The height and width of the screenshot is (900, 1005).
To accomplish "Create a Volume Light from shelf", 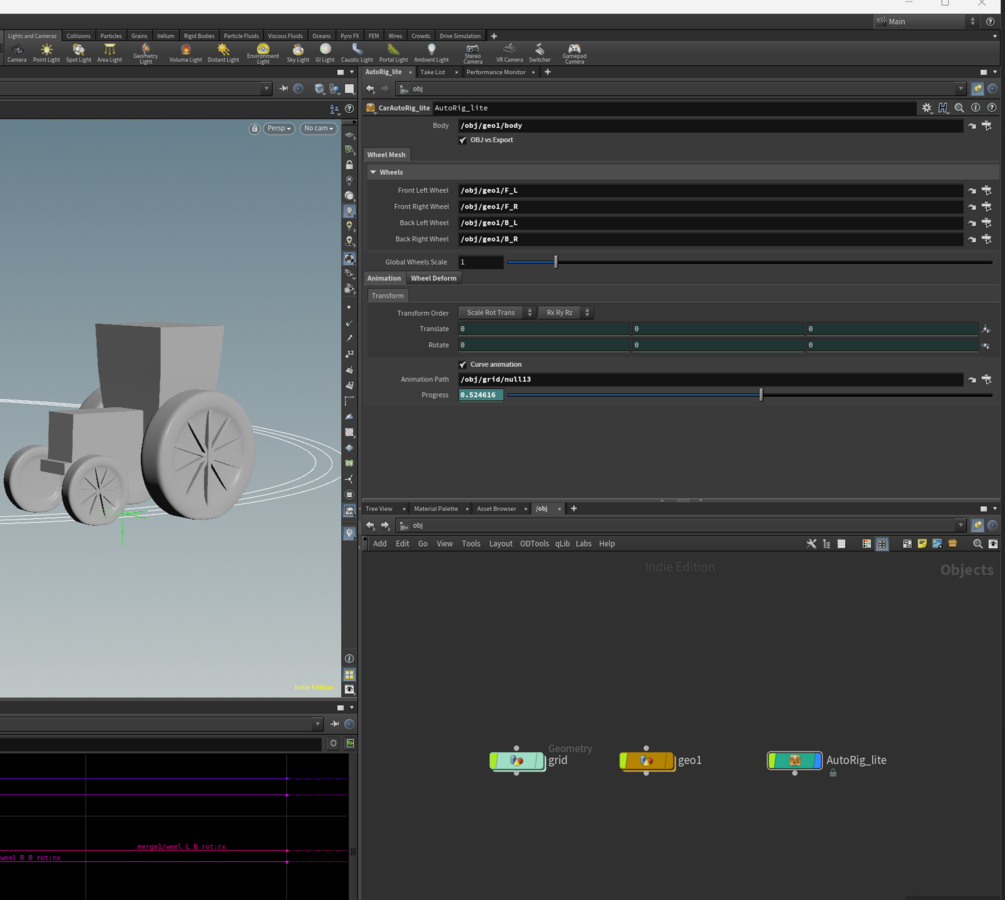I will 185,52.
